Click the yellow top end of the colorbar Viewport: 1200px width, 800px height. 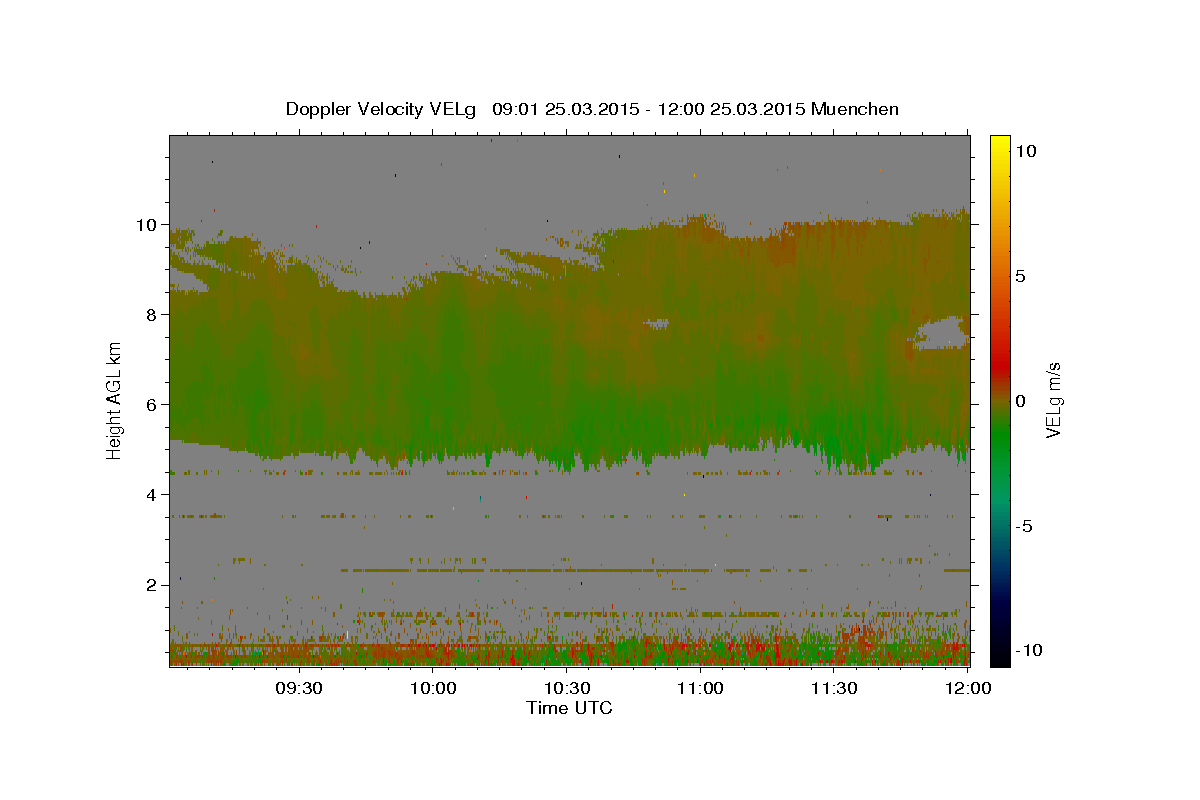click(999, 145)
